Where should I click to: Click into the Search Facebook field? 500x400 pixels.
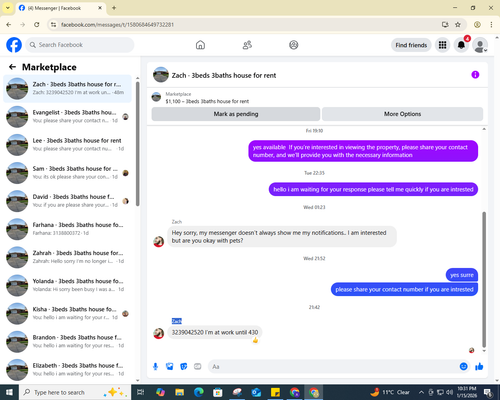[80, 45]
